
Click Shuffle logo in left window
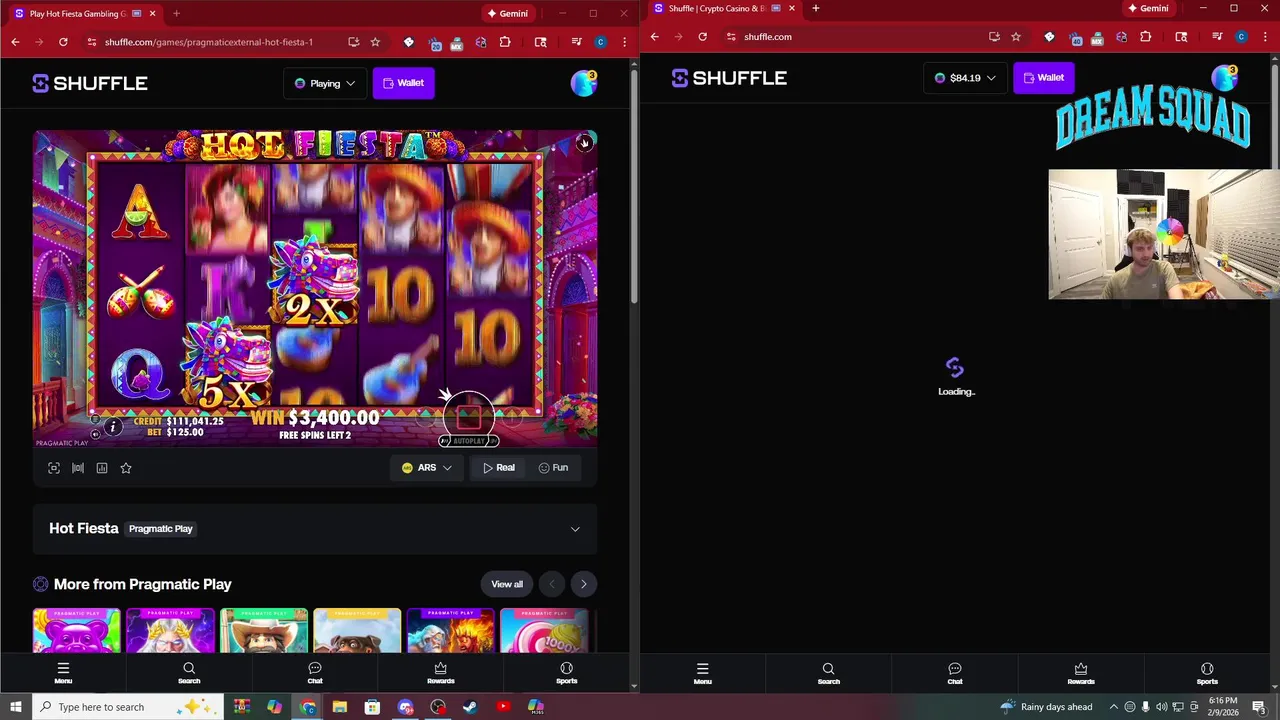tap(90, 83)
